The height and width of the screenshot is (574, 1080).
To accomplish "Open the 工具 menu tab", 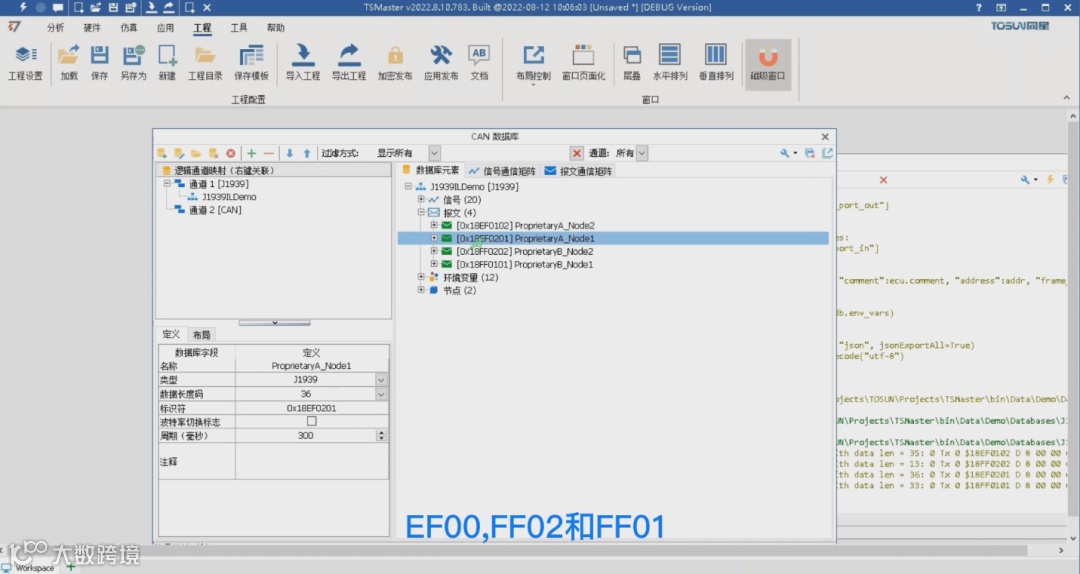I will coord(238,28).
